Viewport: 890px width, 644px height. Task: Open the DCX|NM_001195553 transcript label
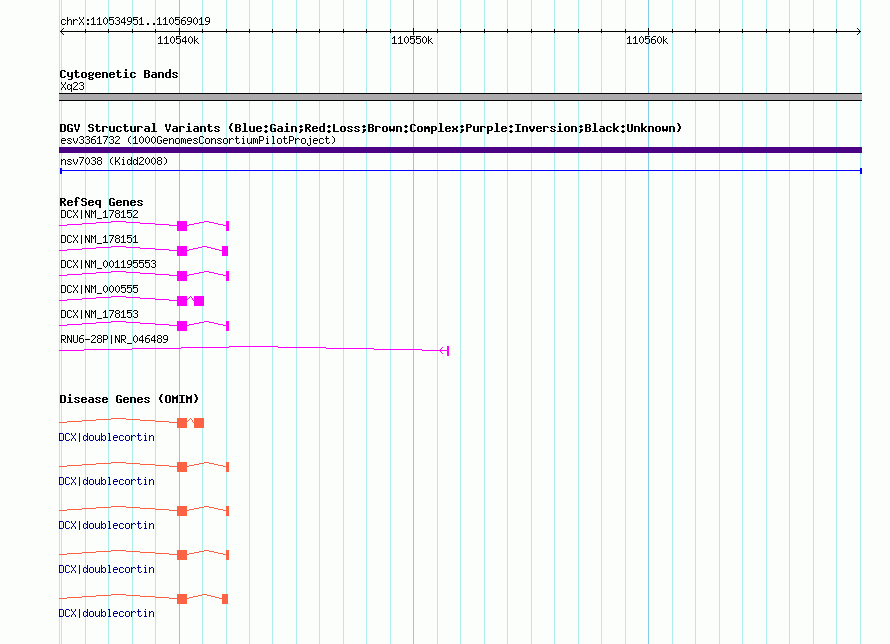click(x=108, y=264)
